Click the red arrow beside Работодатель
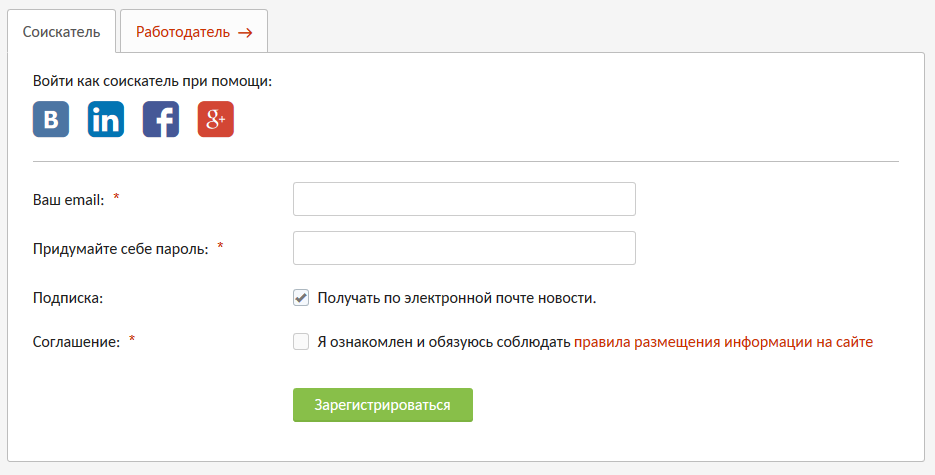The image size is (935, 475). [x=245, y=32]
